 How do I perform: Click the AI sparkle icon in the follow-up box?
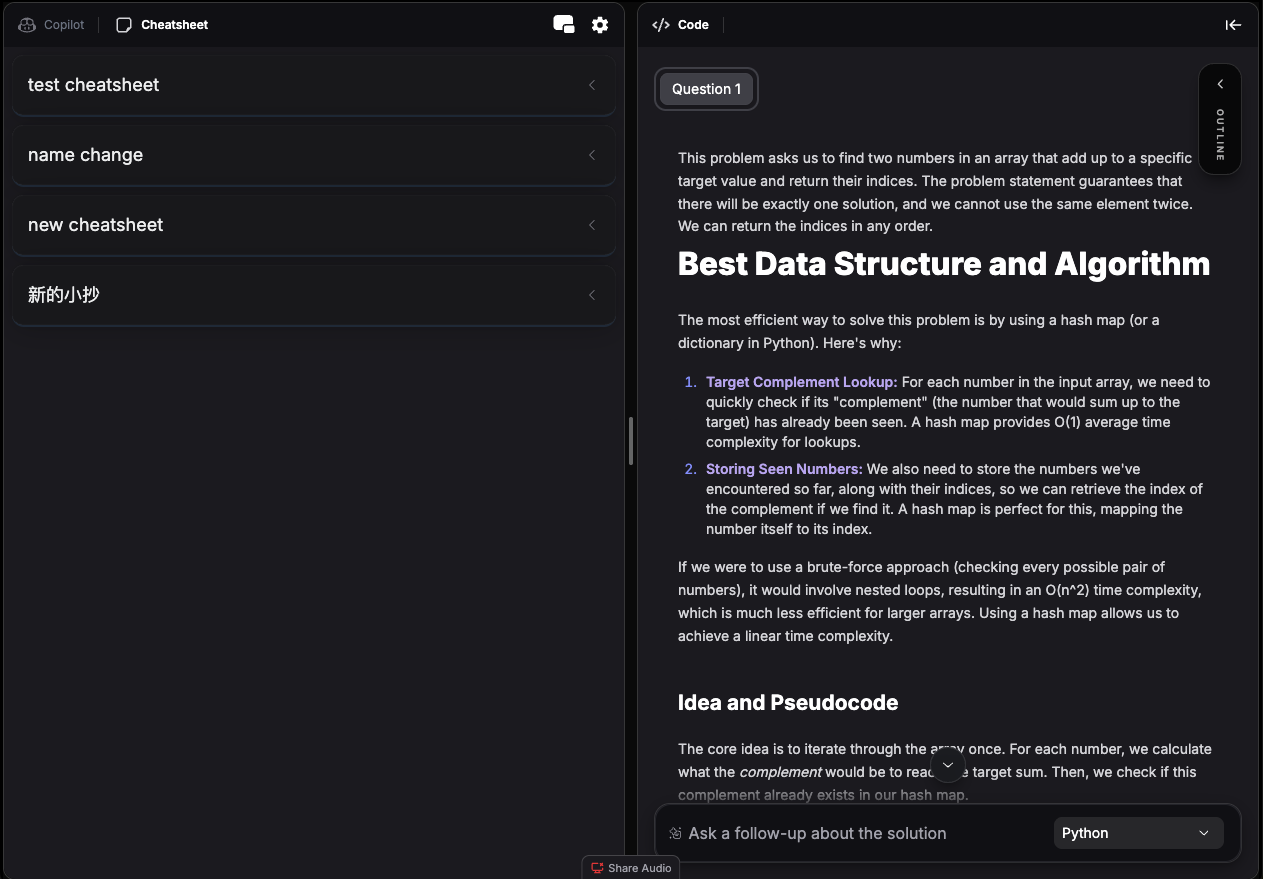(674, 833)
